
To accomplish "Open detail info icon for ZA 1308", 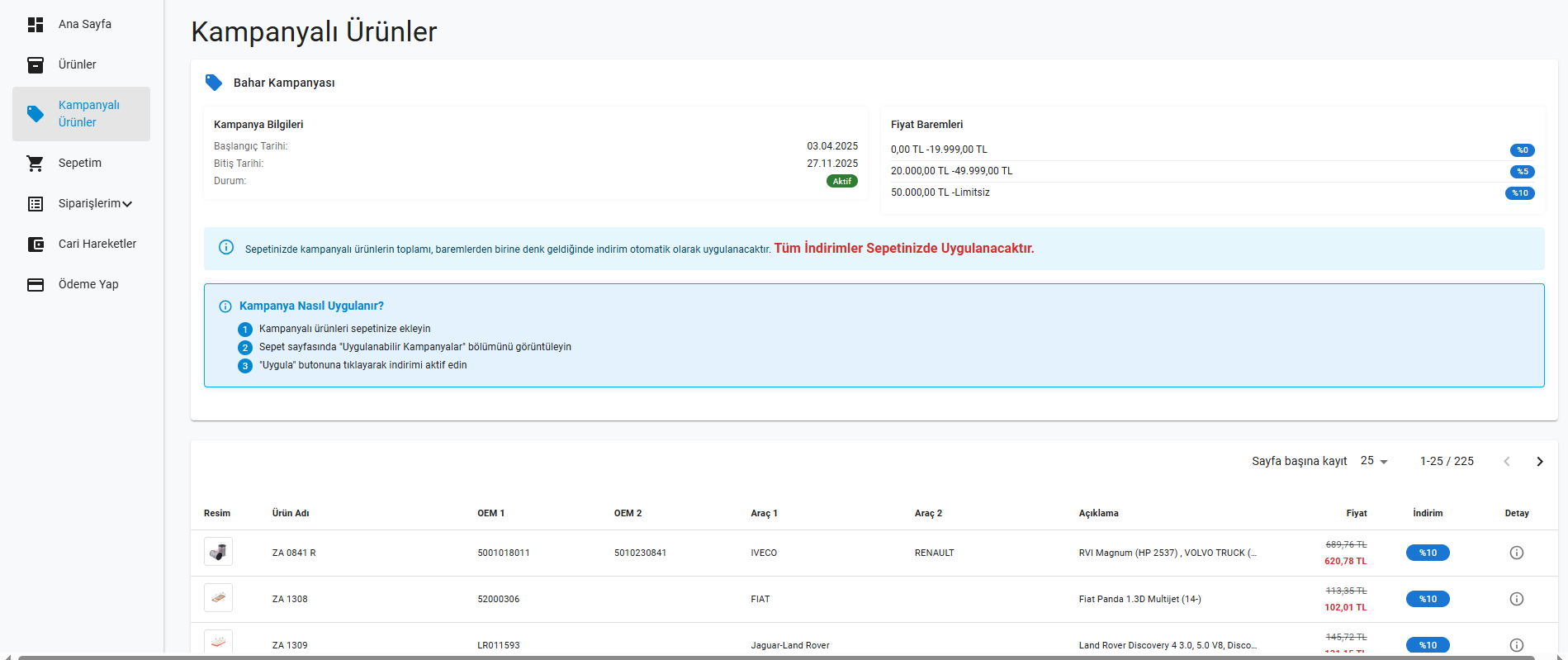I will [1516, 599].
